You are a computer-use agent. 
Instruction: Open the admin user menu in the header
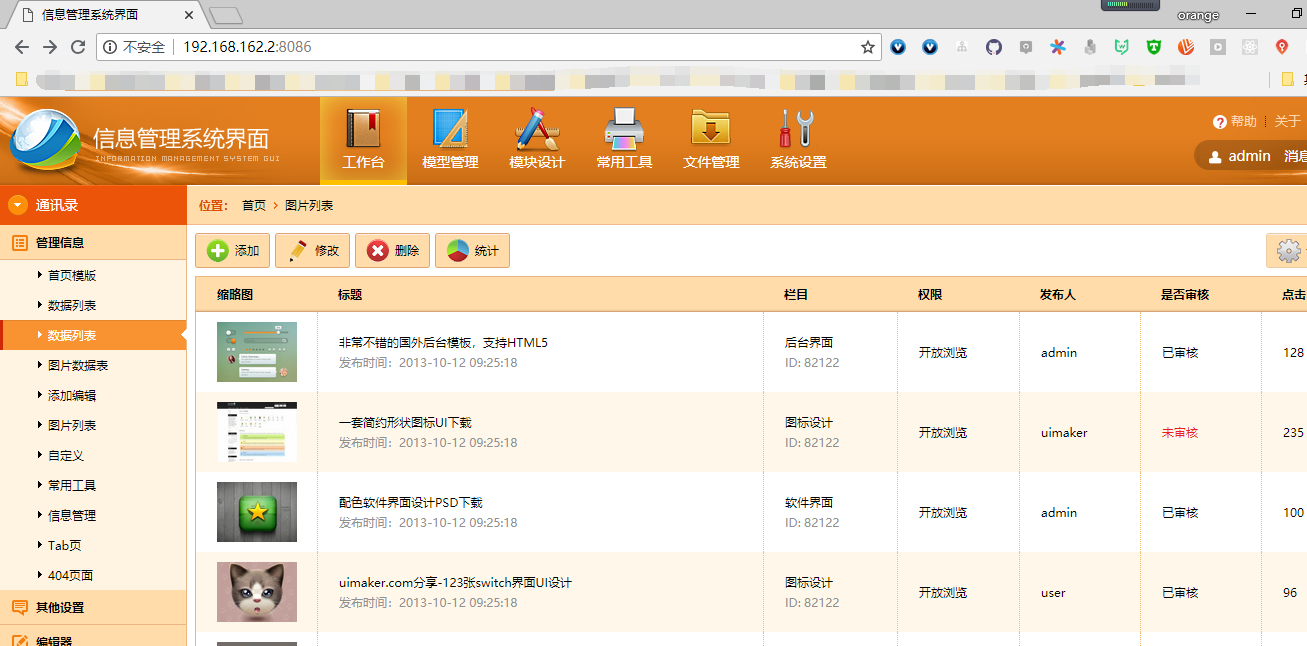pos(1239,156)
